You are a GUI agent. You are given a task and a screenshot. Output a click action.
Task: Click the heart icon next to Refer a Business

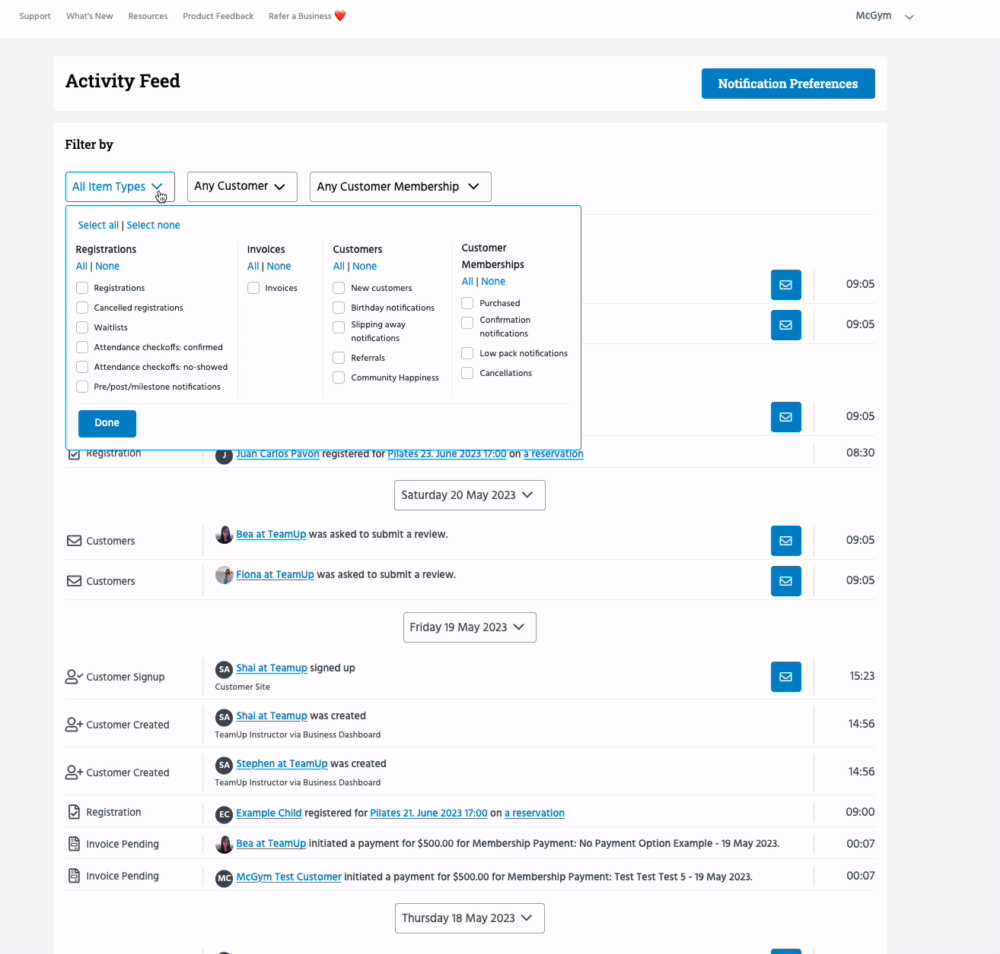pyautogui.click(x=340, y=16)
